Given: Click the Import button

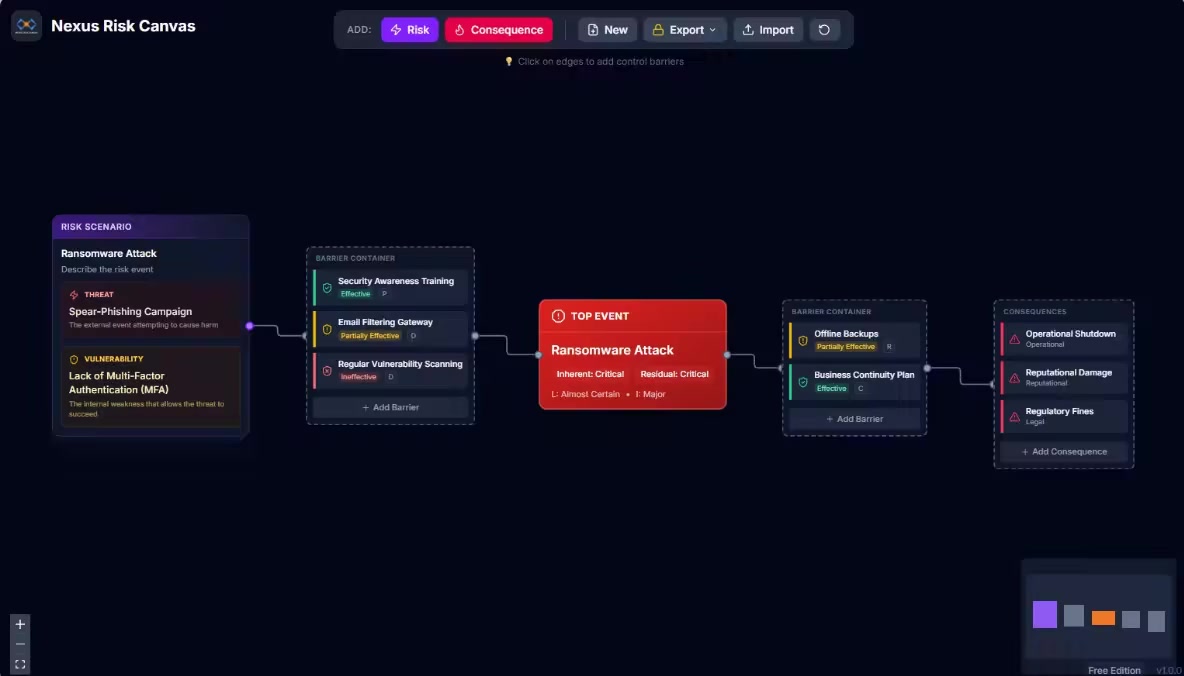Looking at the screenshot, I should (x=767, y=30).
